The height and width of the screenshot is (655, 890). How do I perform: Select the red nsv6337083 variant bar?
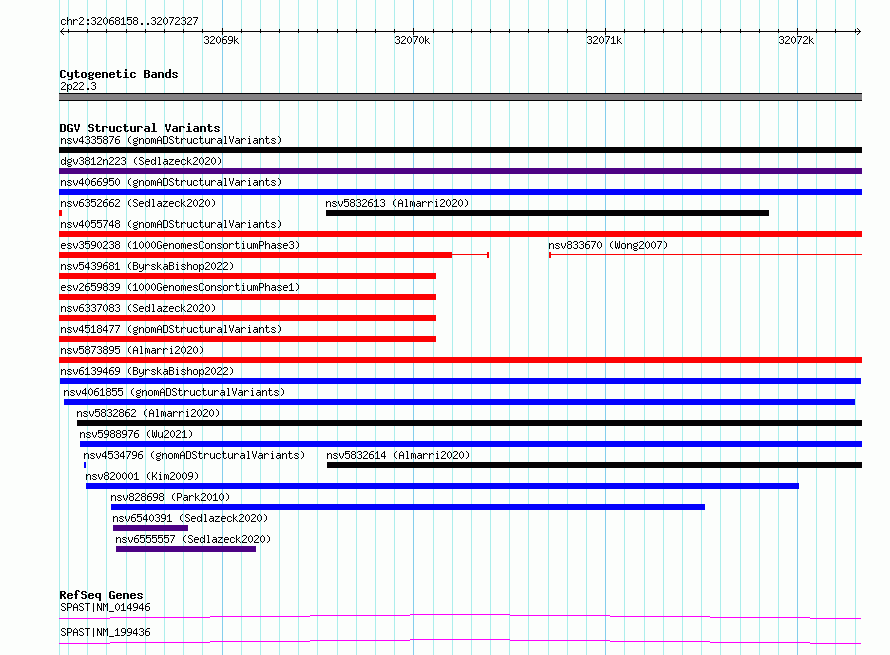[x=247, y=318]
